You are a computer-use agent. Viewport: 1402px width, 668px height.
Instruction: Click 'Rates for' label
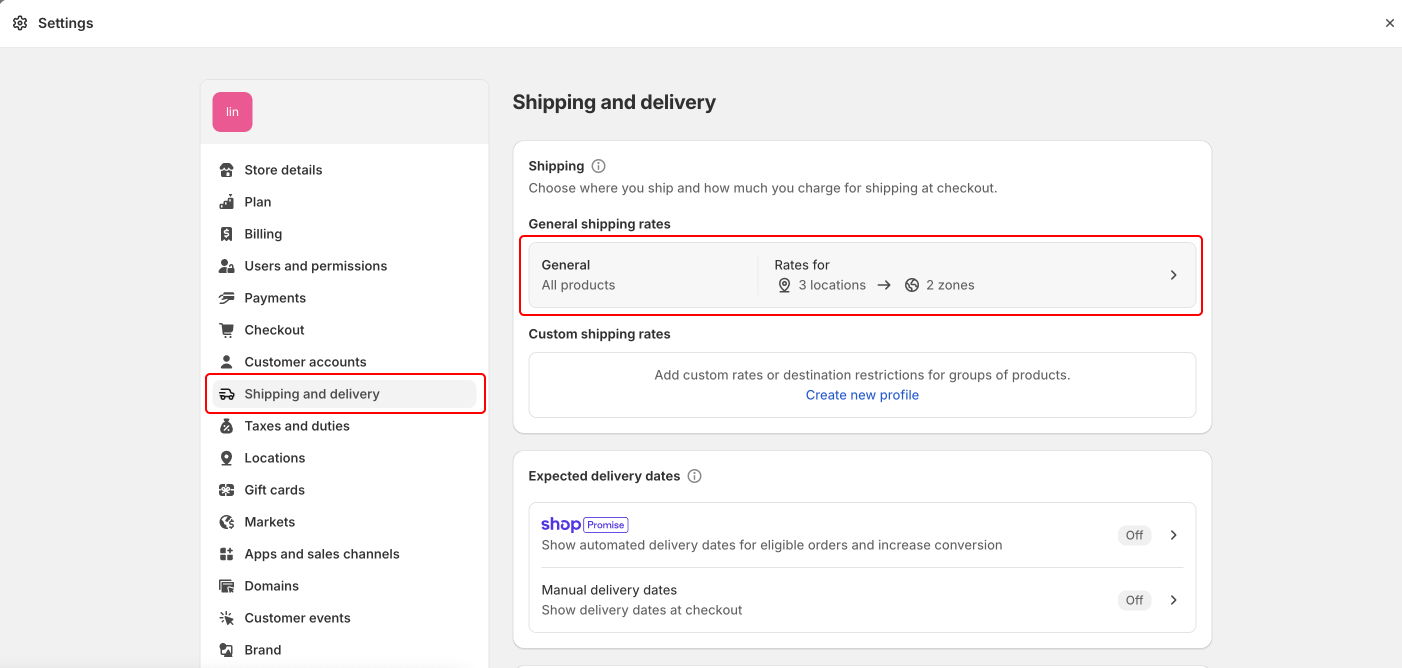(802, 265)
